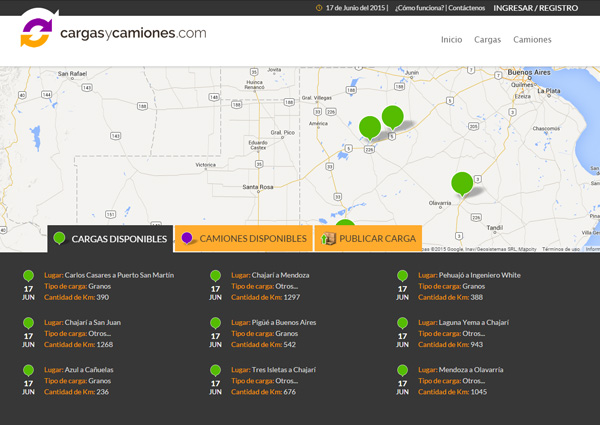Click the Contáctenos link in header
Viewport: 600px width, 425px height.
[x=466, y=8]
